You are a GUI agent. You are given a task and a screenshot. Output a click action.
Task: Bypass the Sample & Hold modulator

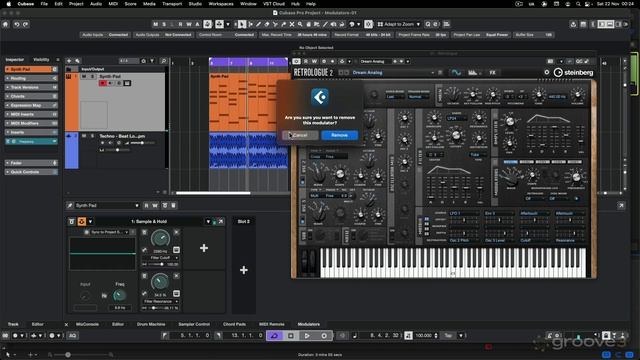click(x=71, y=221)
